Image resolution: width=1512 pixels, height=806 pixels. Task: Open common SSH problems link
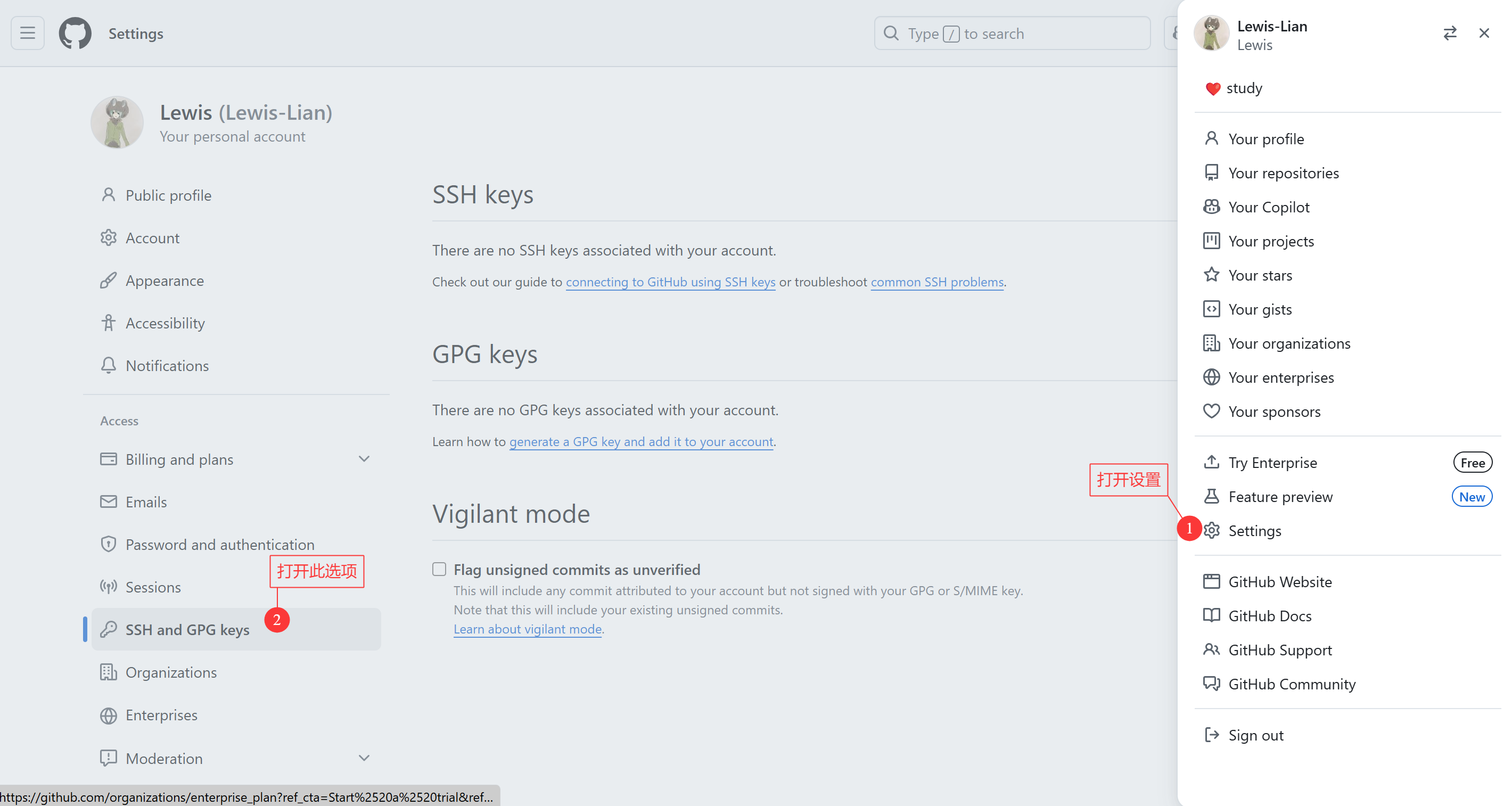point(937,282)
